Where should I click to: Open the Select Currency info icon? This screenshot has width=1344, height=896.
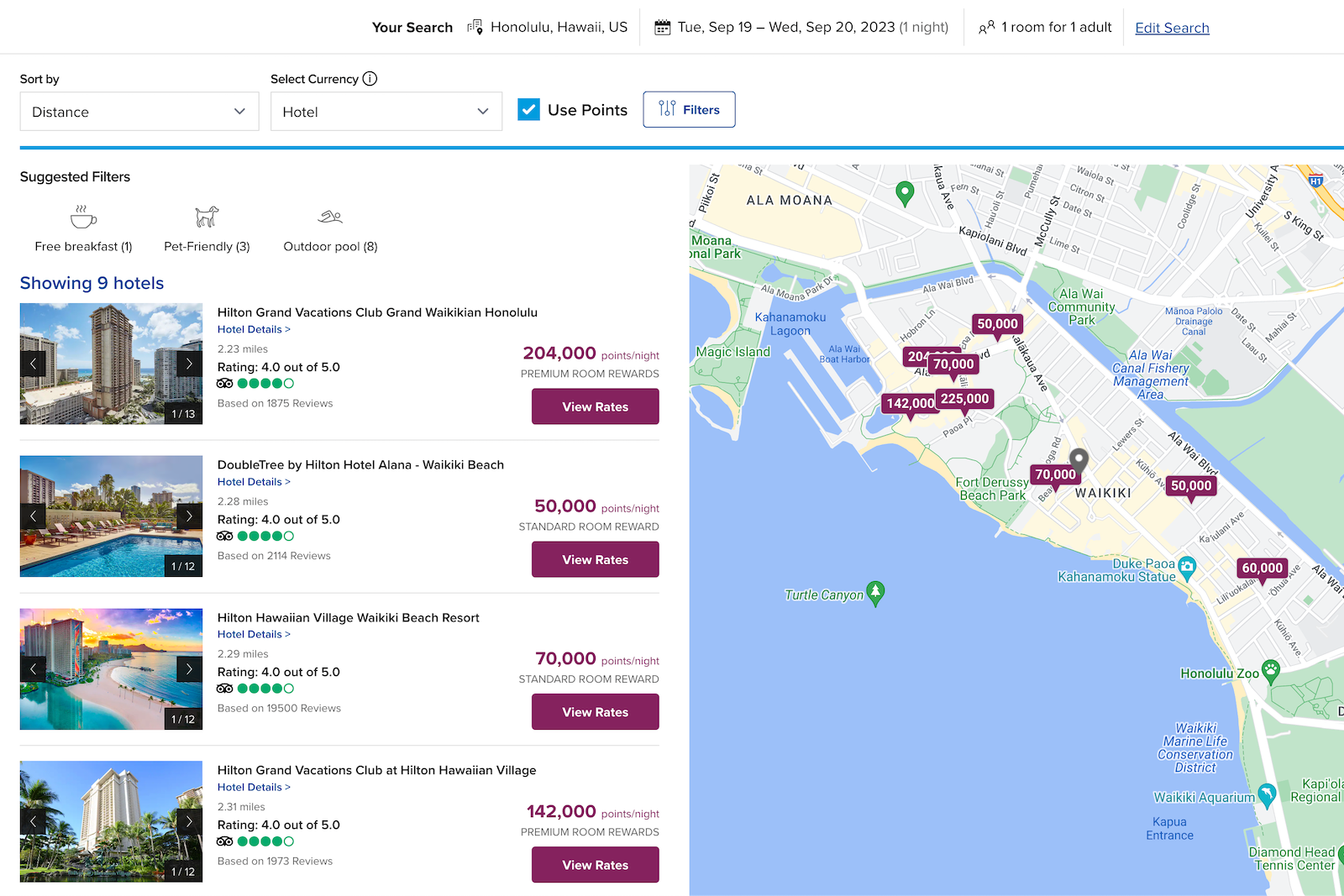[370, 78]
